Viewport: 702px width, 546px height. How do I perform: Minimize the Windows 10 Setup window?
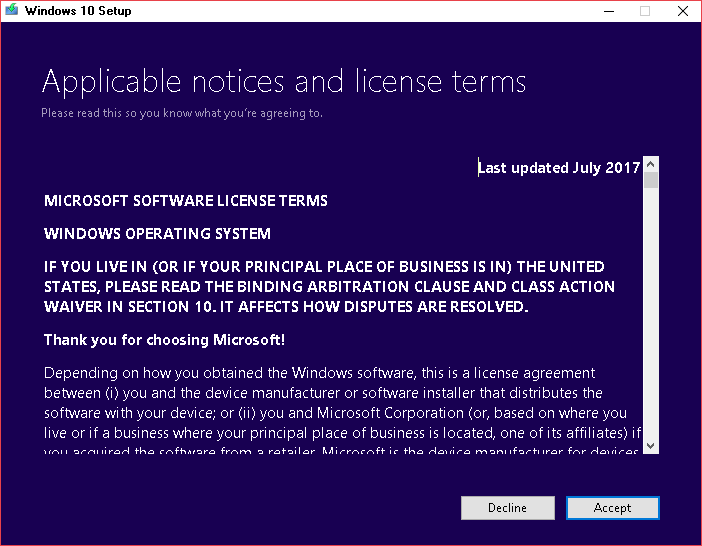tap(609, 11)
